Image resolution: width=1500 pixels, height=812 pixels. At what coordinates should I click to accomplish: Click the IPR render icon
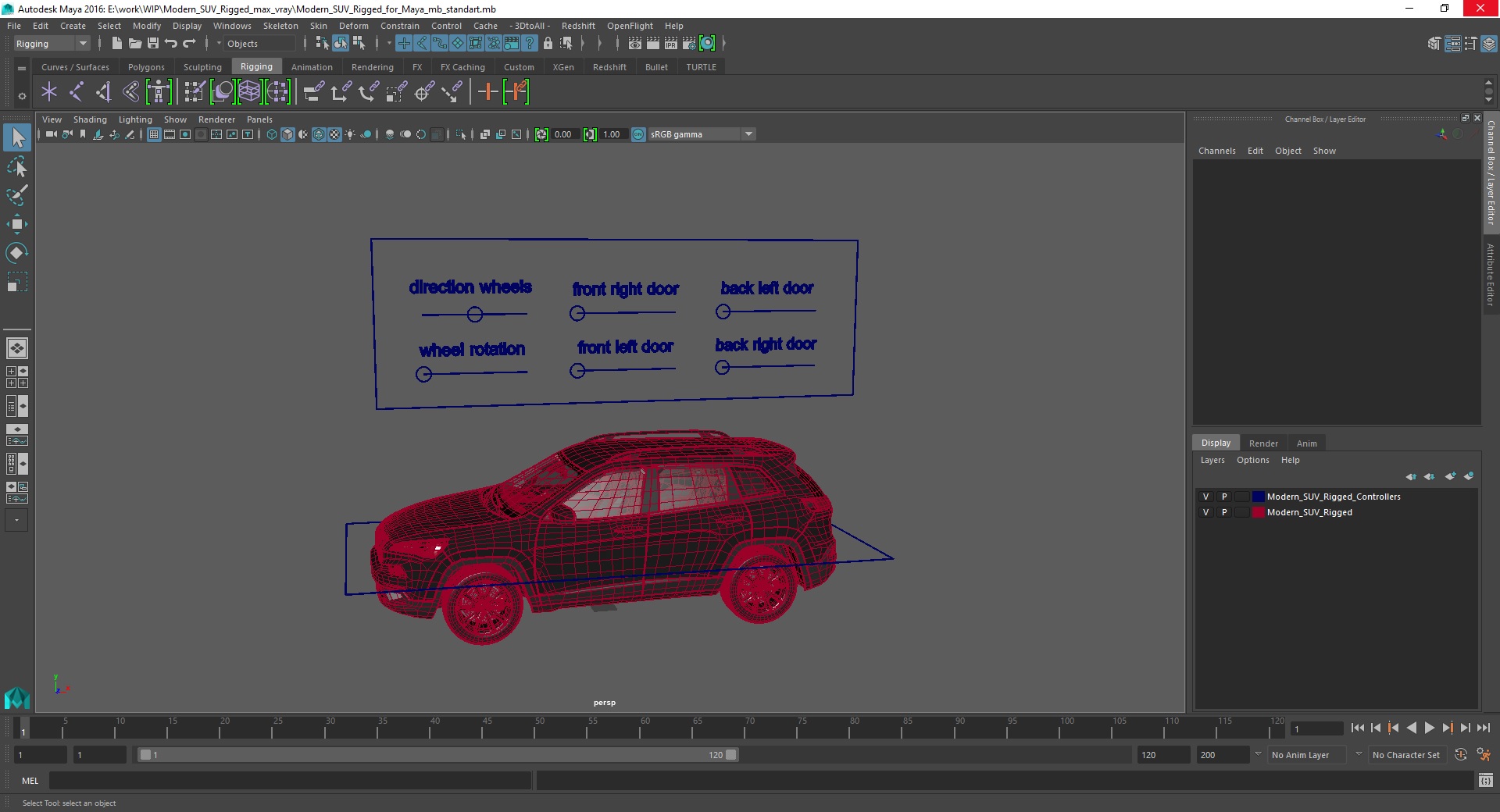[671, 44]
